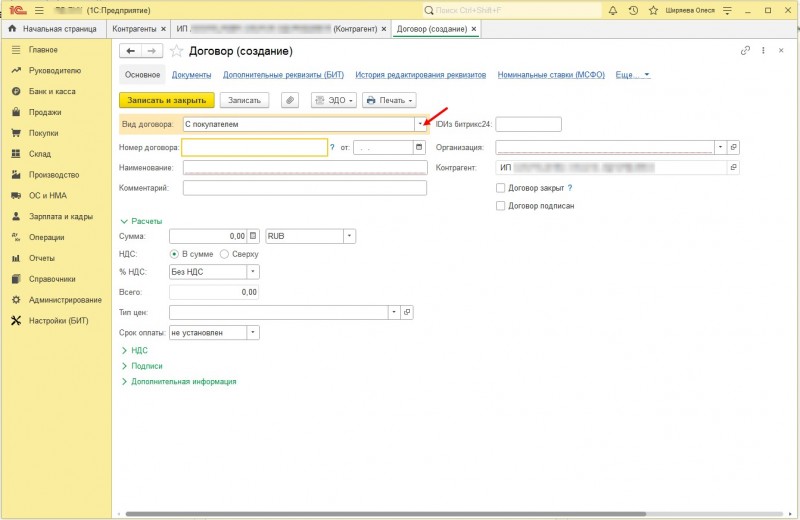Screen dimensions: 800x520
Task: Open Номинальные ставки (МСФО) link
Action: (x=551, y=75)
